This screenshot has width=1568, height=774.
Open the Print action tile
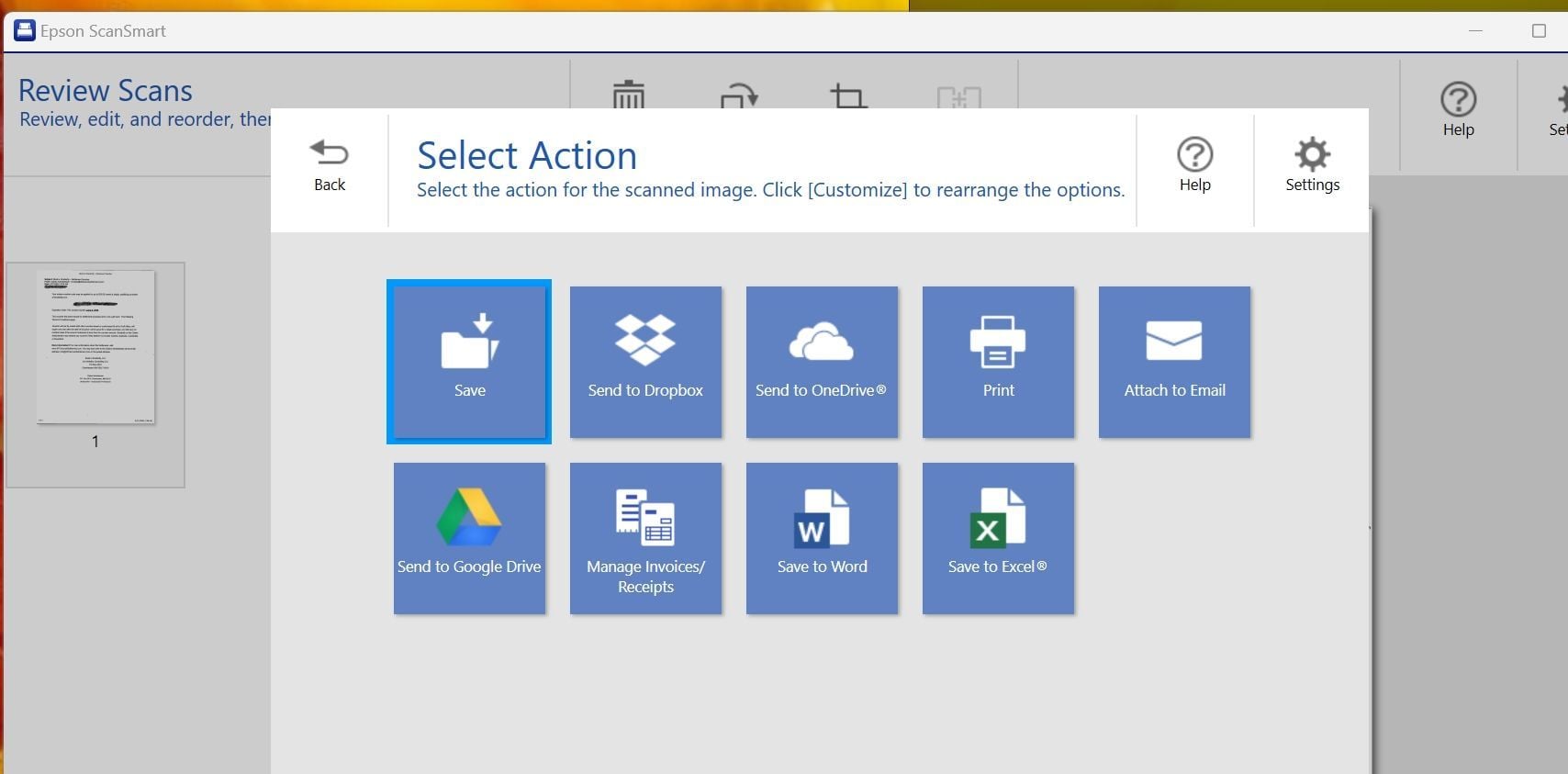[x=998, y=362]
